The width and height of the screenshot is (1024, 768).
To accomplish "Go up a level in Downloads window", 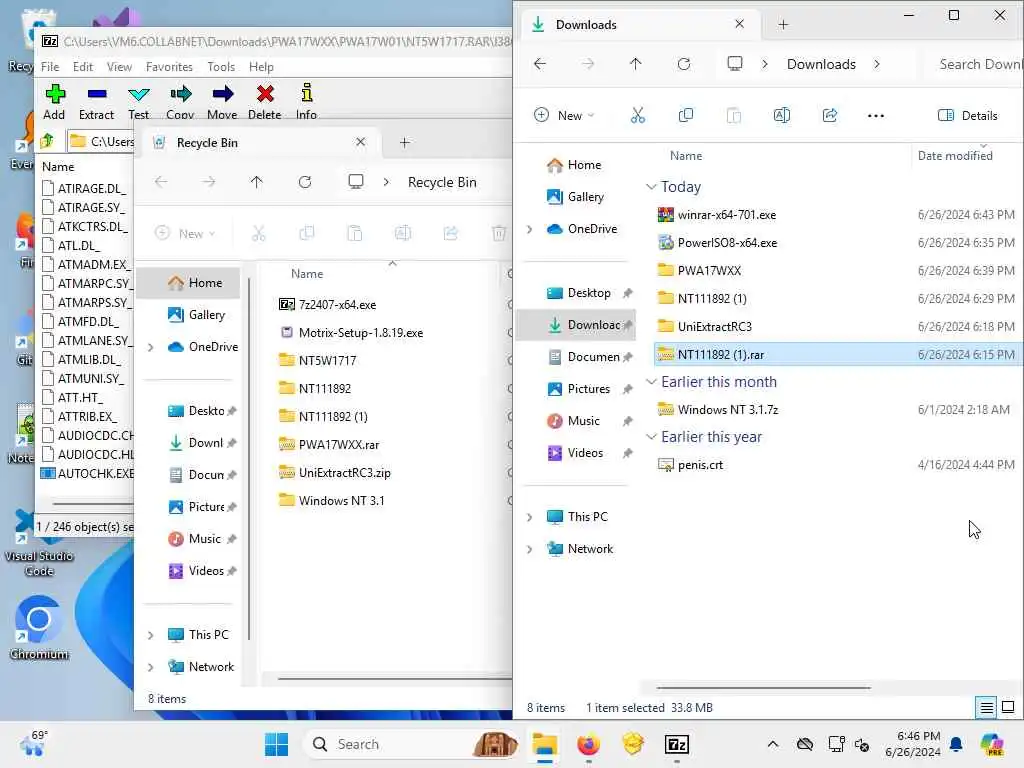I will coord(635,64).
